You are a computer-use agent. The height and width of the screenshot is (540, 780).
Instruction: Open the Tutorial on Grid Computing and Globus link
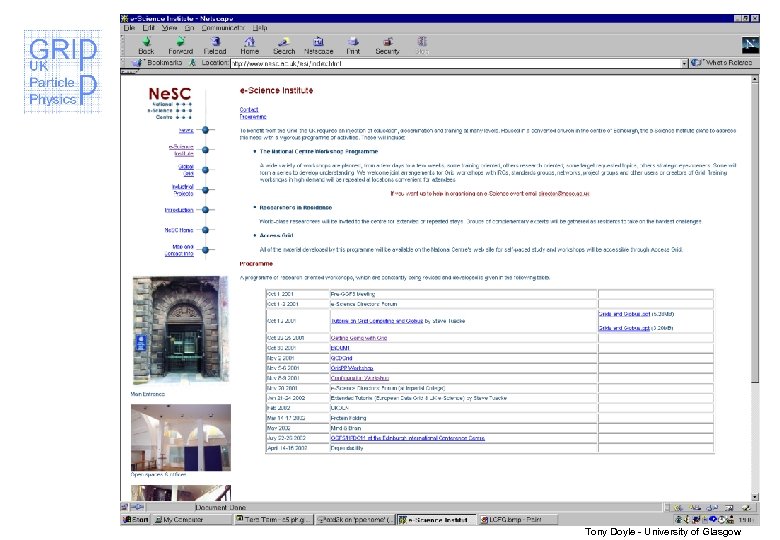377,321
